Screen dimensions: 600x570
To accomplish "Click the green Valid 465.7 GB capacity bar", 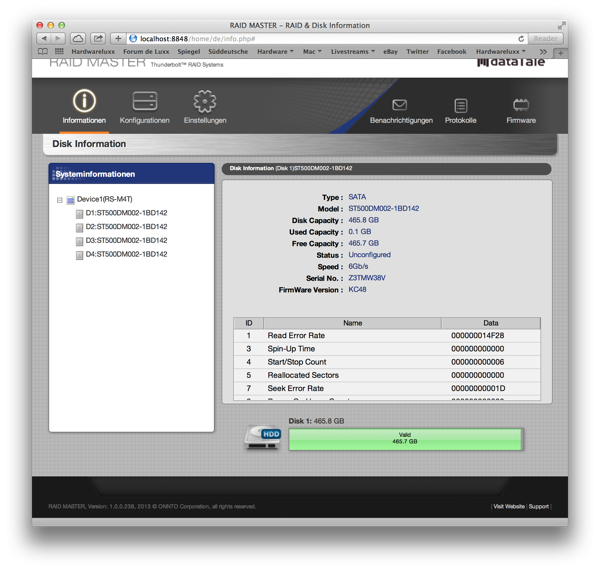I will coord(405,439).
